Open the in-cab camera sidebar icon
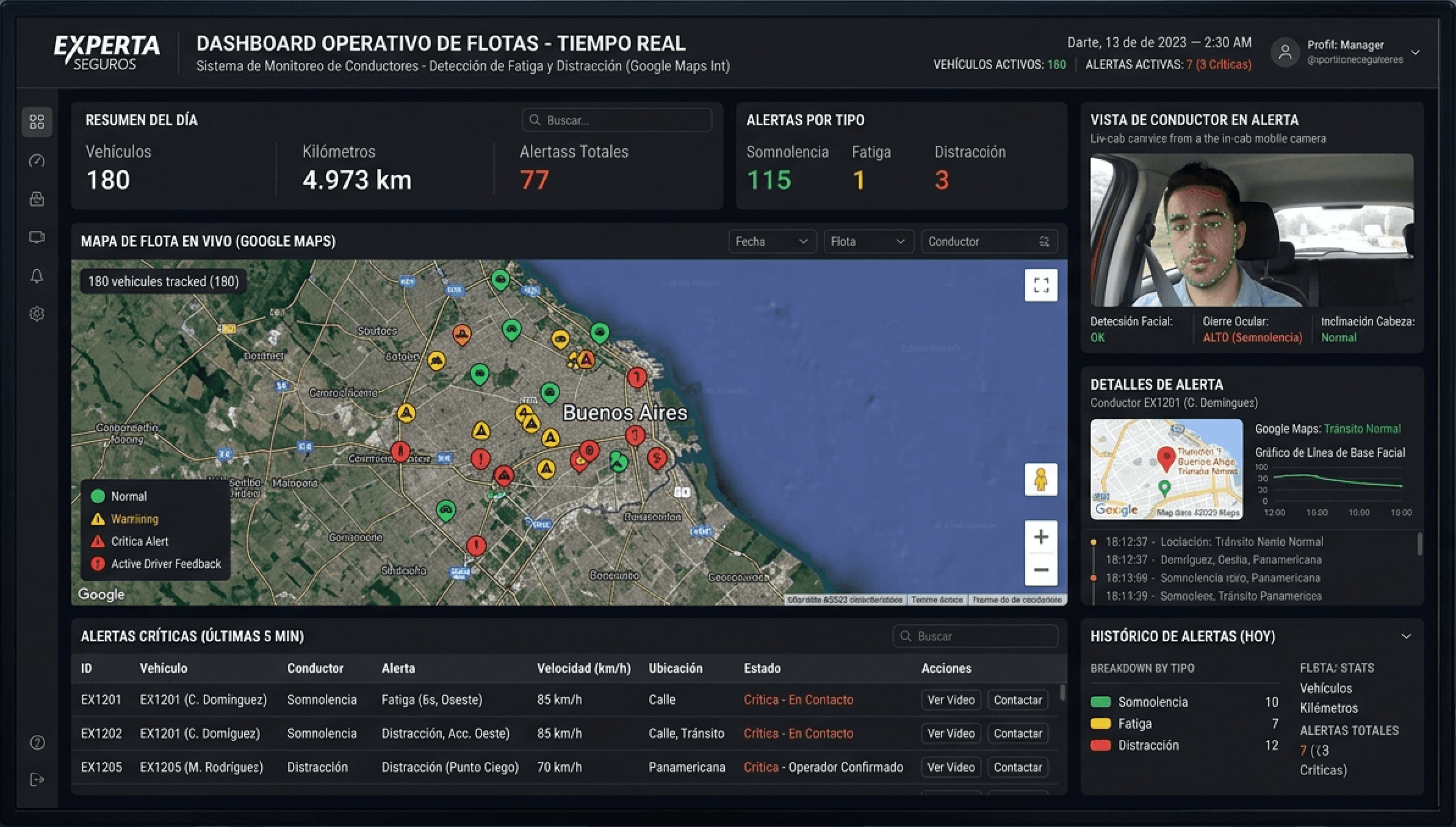The image size is (1456, 827). [37, 237]
